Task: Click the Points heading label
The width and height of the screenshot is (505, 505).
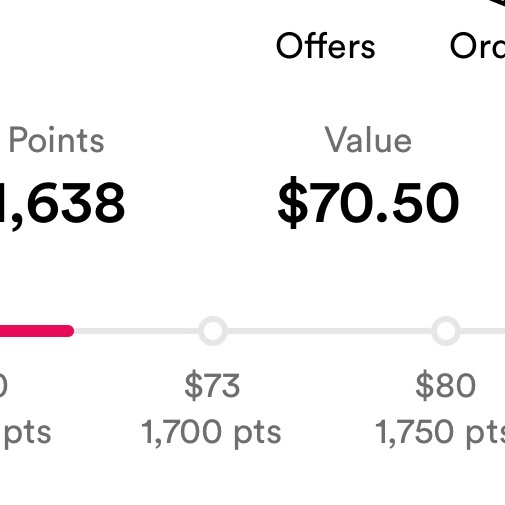Action: [56, 140]
